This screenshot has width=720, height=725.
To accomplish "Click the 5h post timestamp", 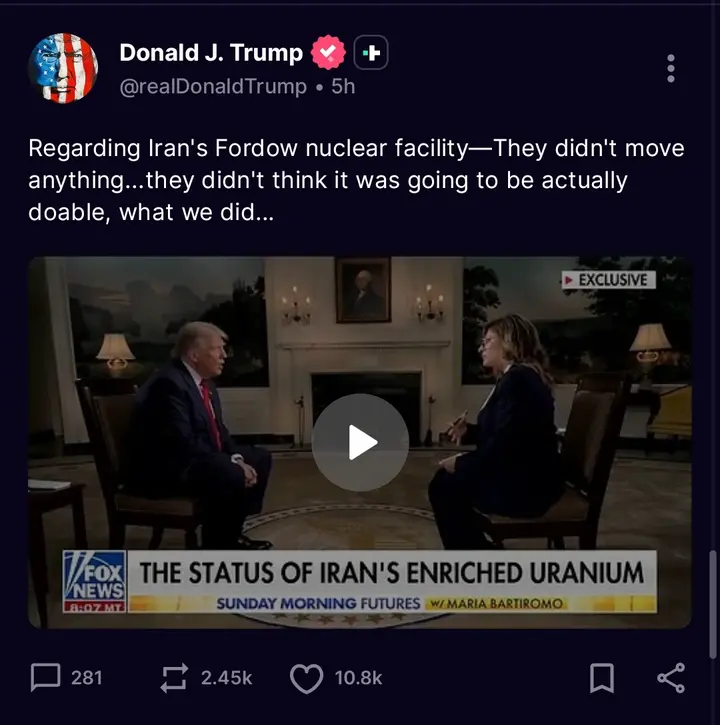I will tap(343, 86).
